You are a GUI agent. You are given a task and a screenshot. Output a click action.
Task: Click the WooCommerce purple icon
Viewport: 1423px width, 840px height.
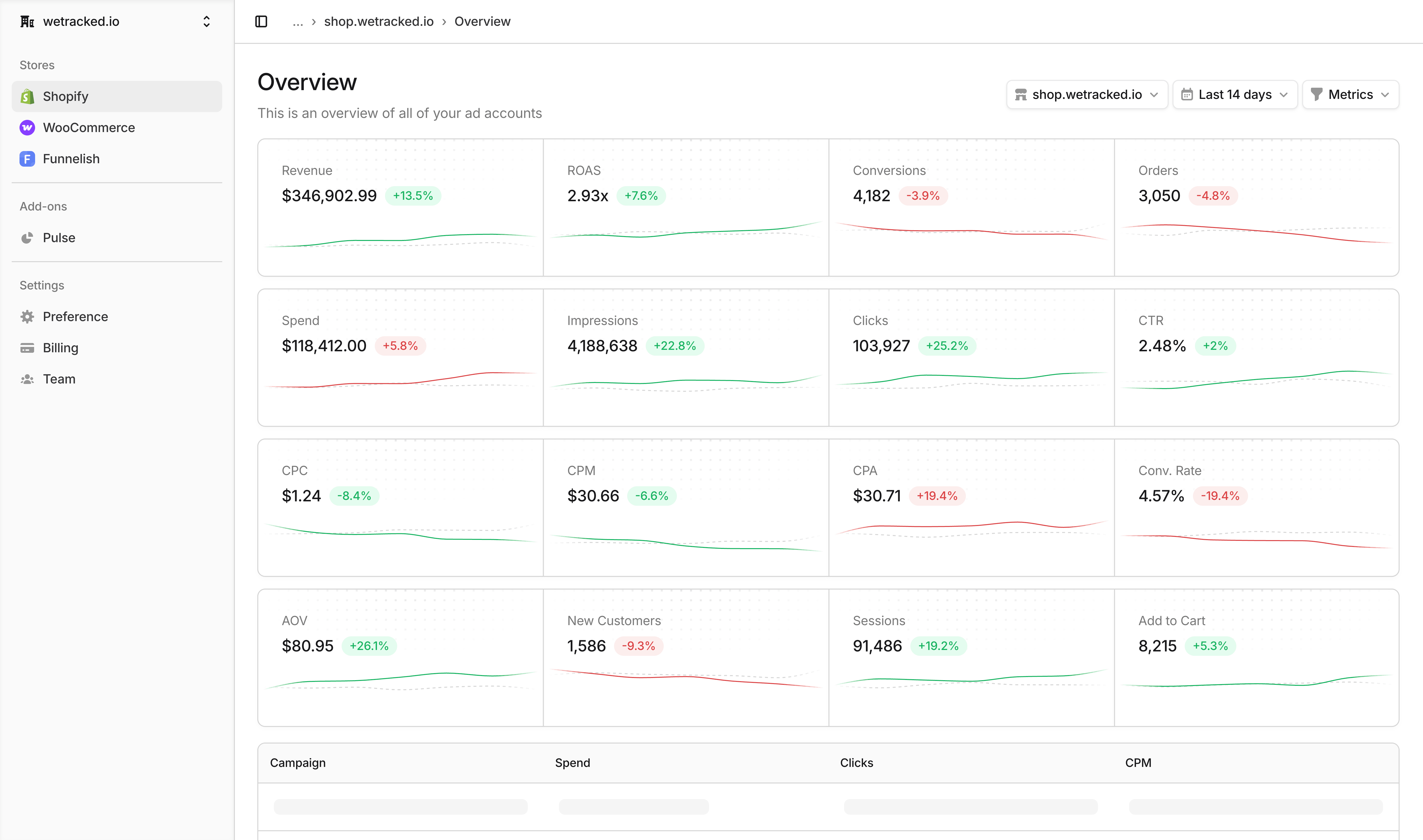click(27, 127)
